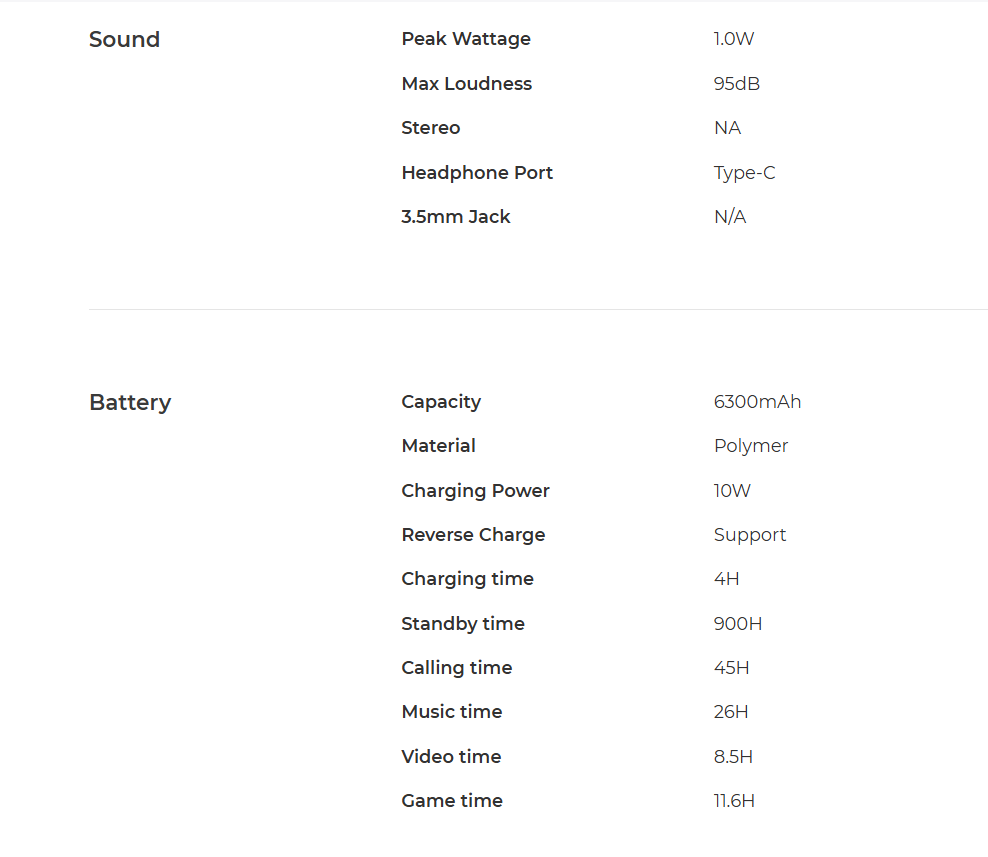
Task: Click the Headphone Port label
Action: [x=477, y=173]
